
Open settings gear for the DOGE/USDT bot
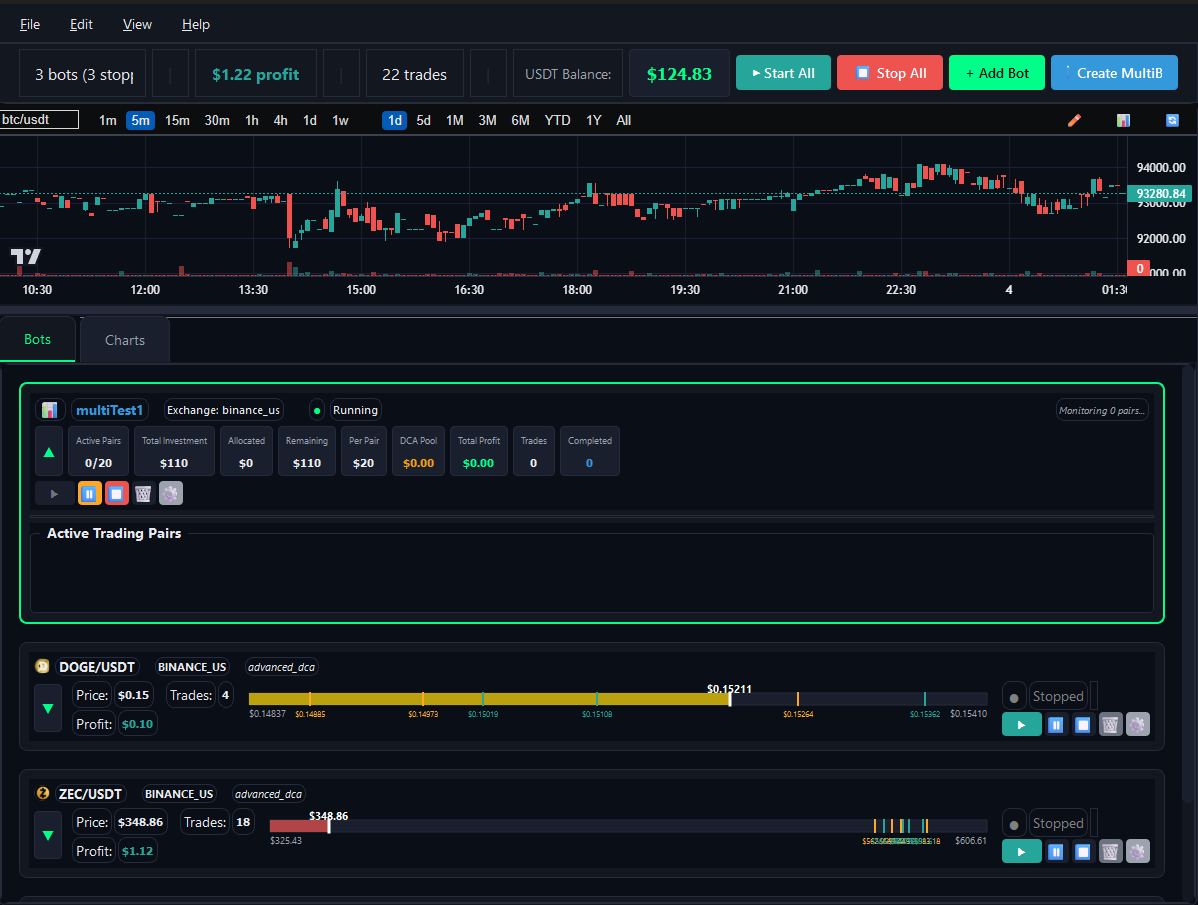coord(1138,724)
